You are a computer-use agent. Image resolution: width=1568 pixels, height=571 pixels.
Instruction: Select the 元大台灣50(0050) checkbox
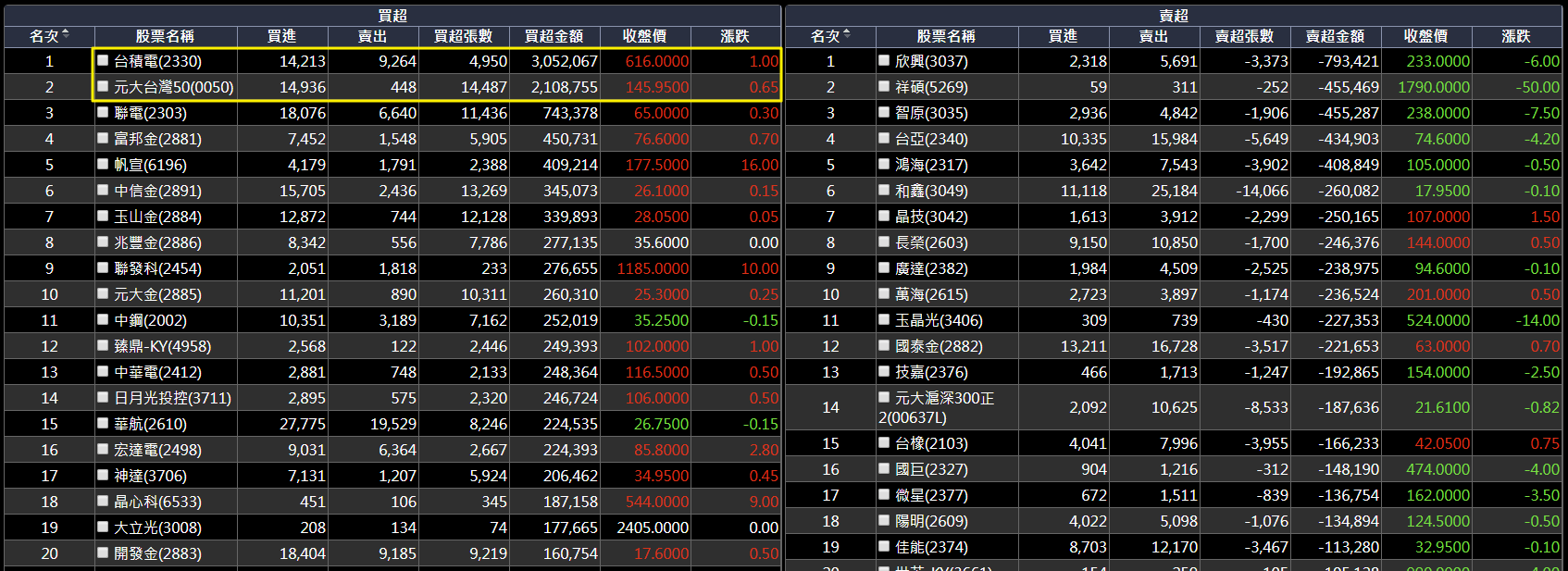point(104,86)
